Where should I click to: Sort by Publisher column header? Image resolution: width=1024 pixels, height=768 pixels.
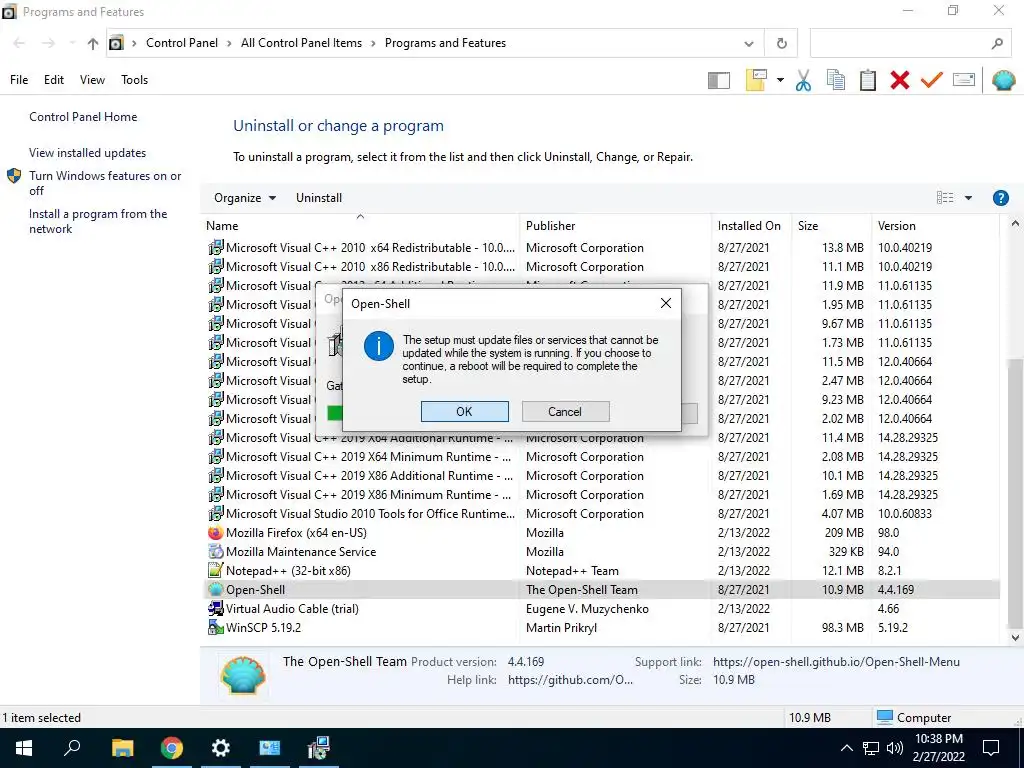tap(615, 226)
